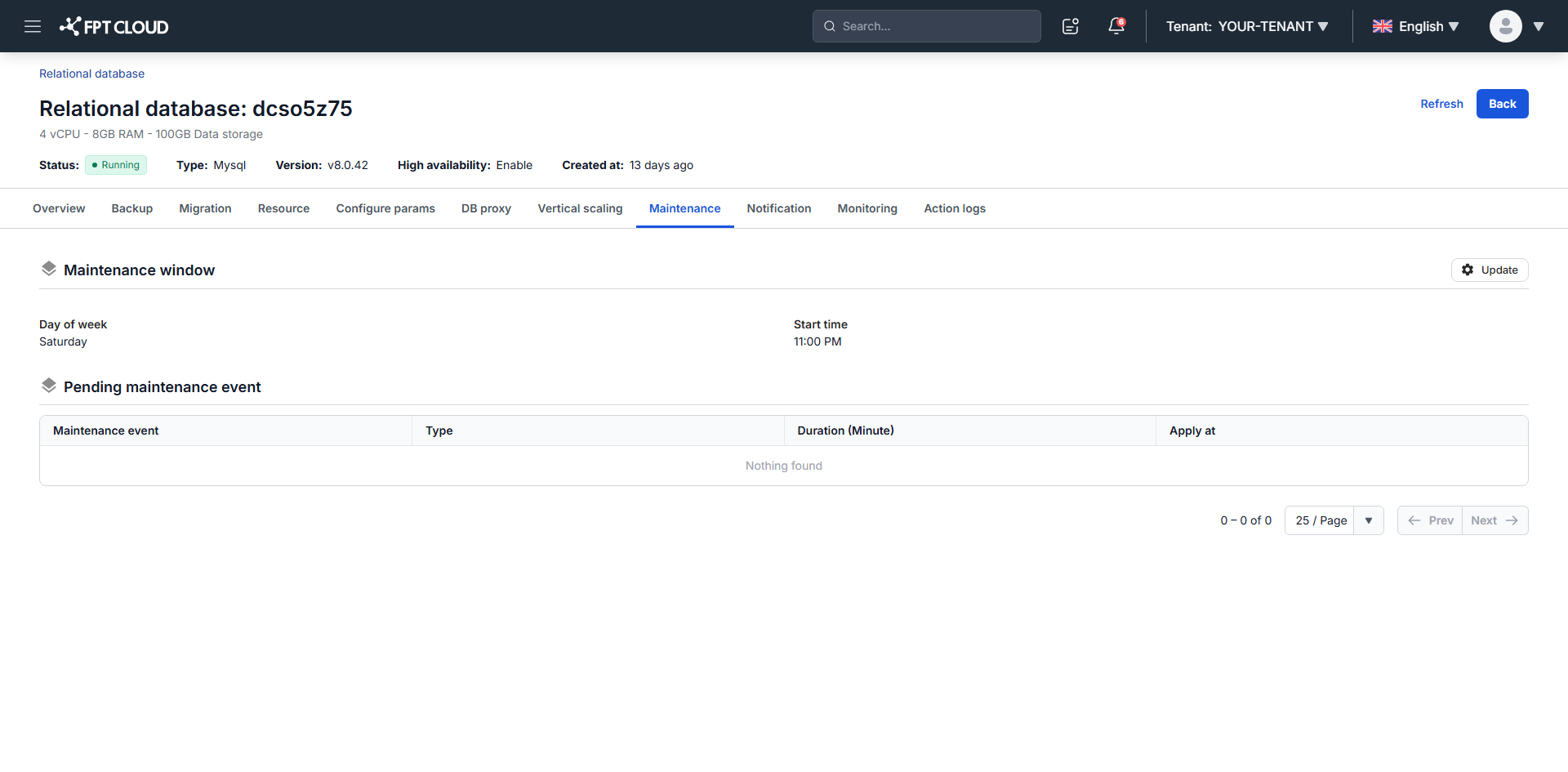The width and height of the screenshot is (1568, 772).
Task: Open the hamburger navigation menu
Action: click(x=33, y=26)
